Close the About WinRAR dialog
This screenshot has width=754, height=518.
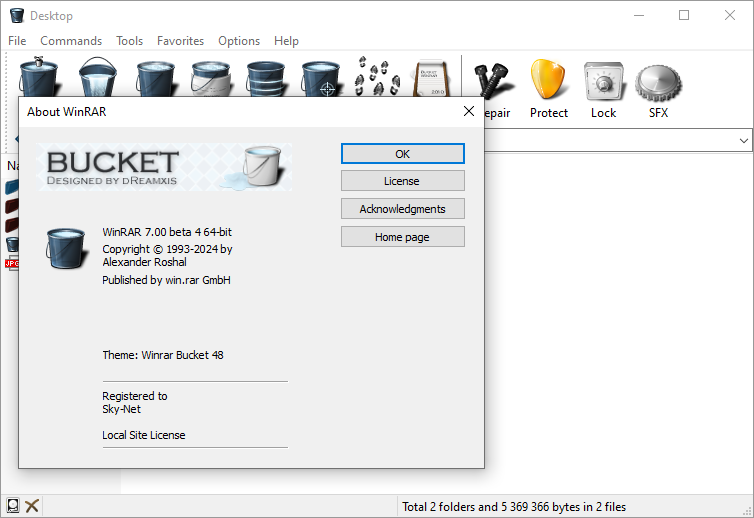pos(469,112)
